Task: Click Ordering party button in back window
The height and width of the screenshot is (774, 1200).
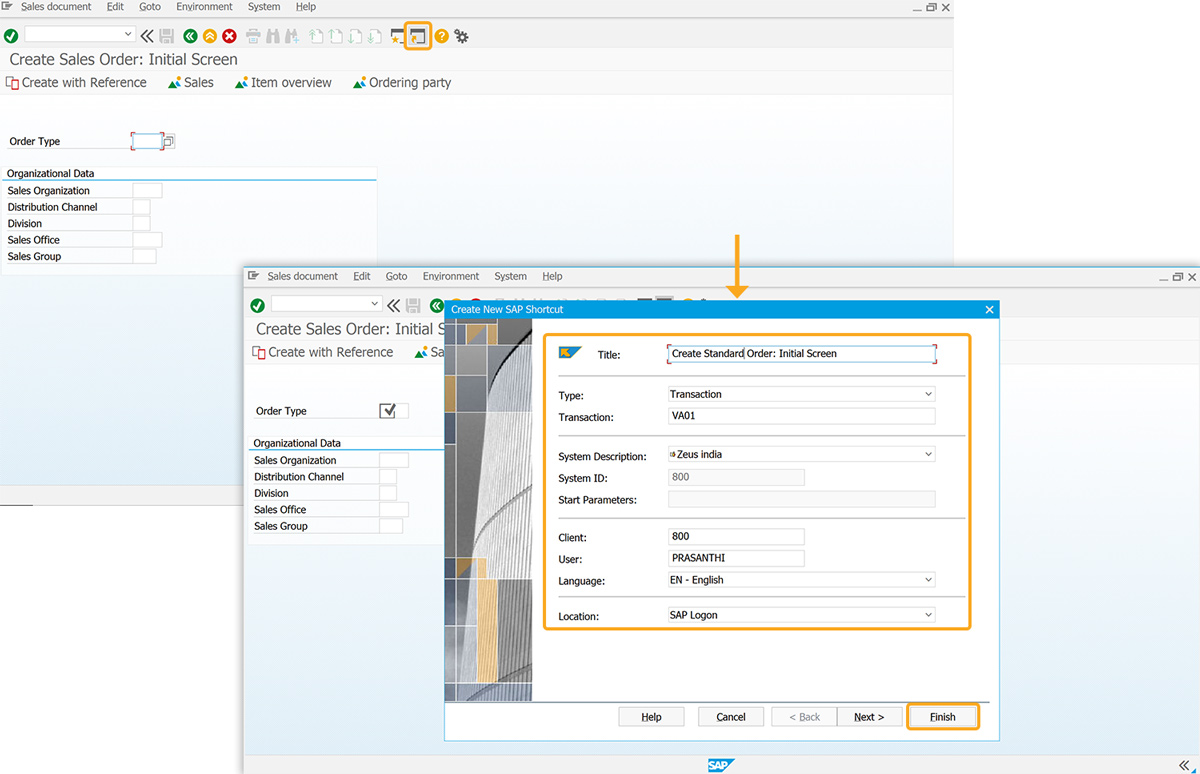Action: tap(402, 83)
